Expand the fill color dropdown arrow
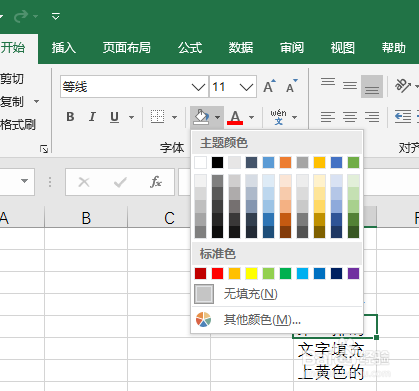Screen dimensions: 419x391 pyautogui.click(x=217, y=117)
